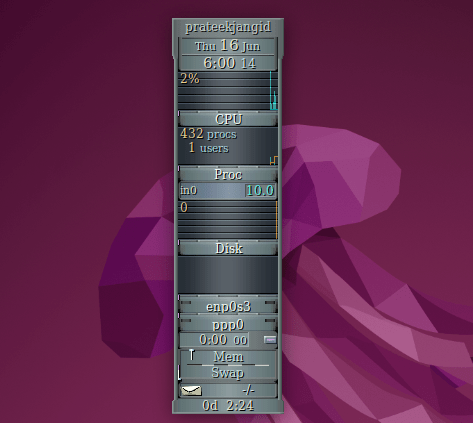Click the empty network chart above enp0s3
473x423 pixels.
pos(228,275)
